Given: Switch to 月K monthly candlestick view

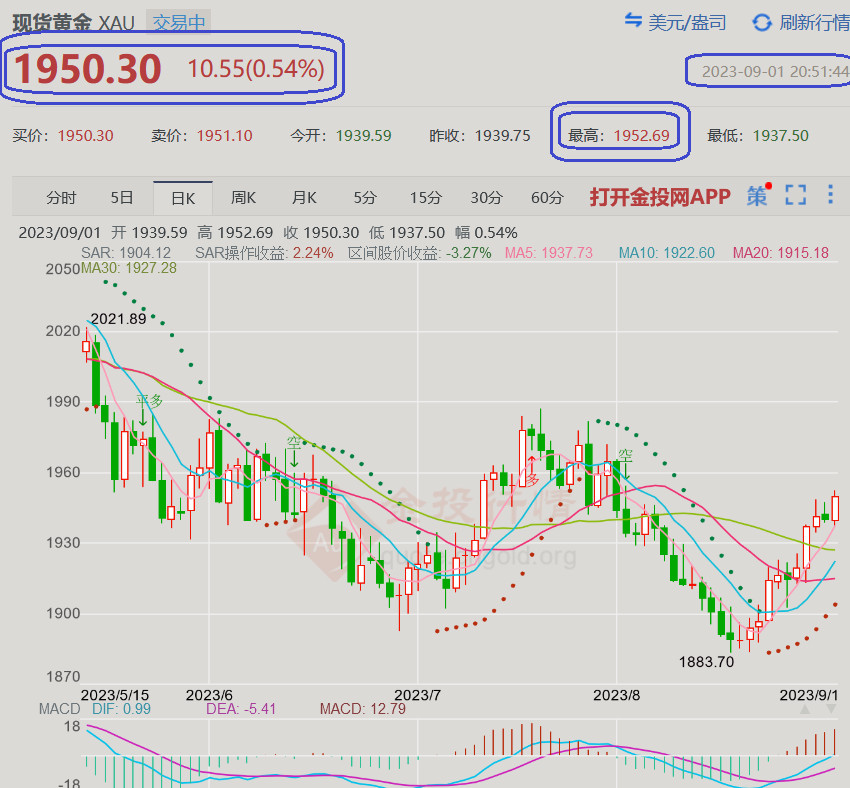Looking at the screenshot, I should tap(304, 198).
